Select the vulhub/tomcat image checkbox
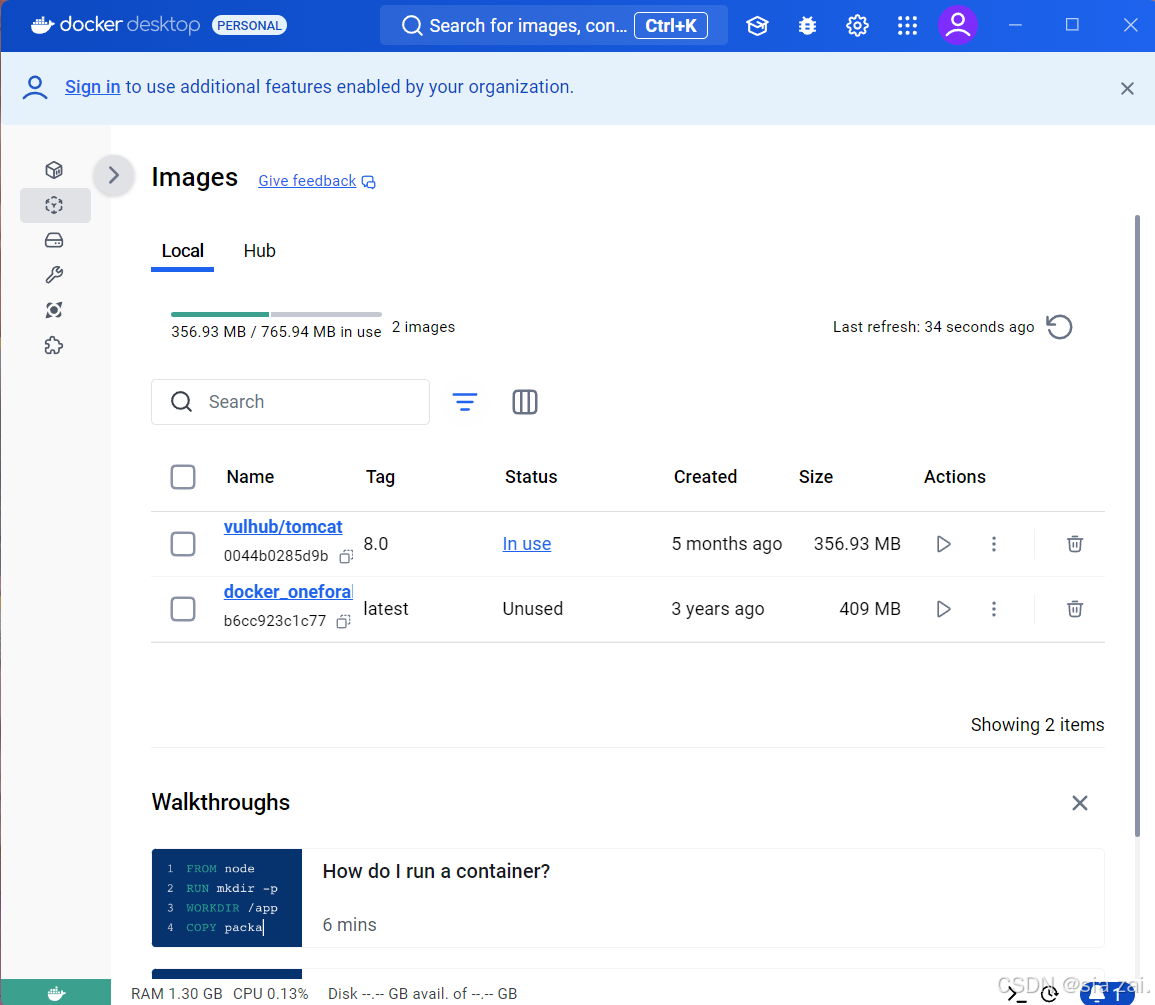The width and height of the screenshot is (1155, 1005). [x=183, y=544]
